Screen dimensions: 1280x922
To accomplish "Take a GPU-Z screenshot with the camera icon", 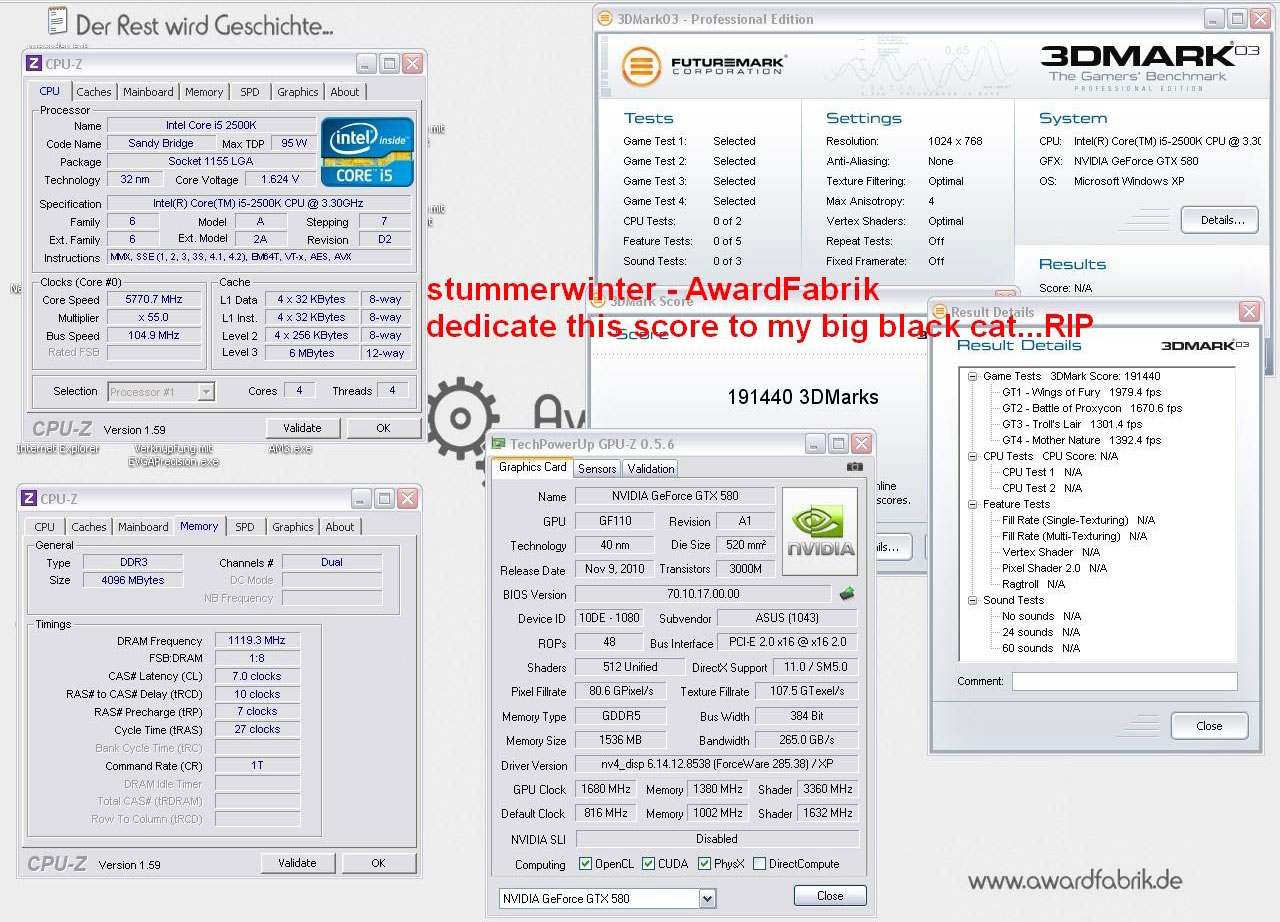I will [x=854, y=467].
